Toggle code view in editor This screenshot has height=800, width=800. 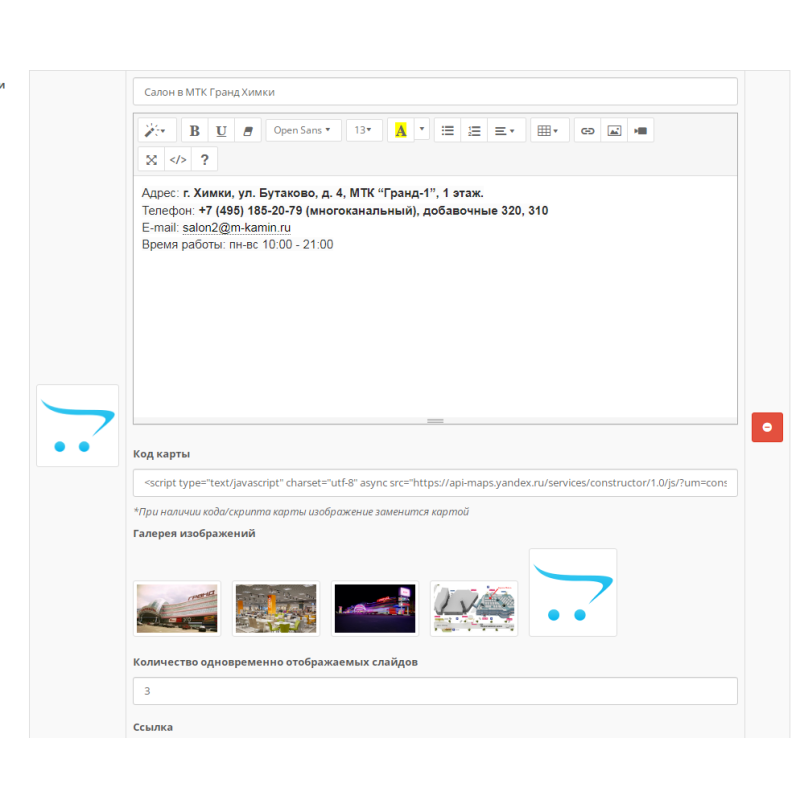click(x=178, y=160)
